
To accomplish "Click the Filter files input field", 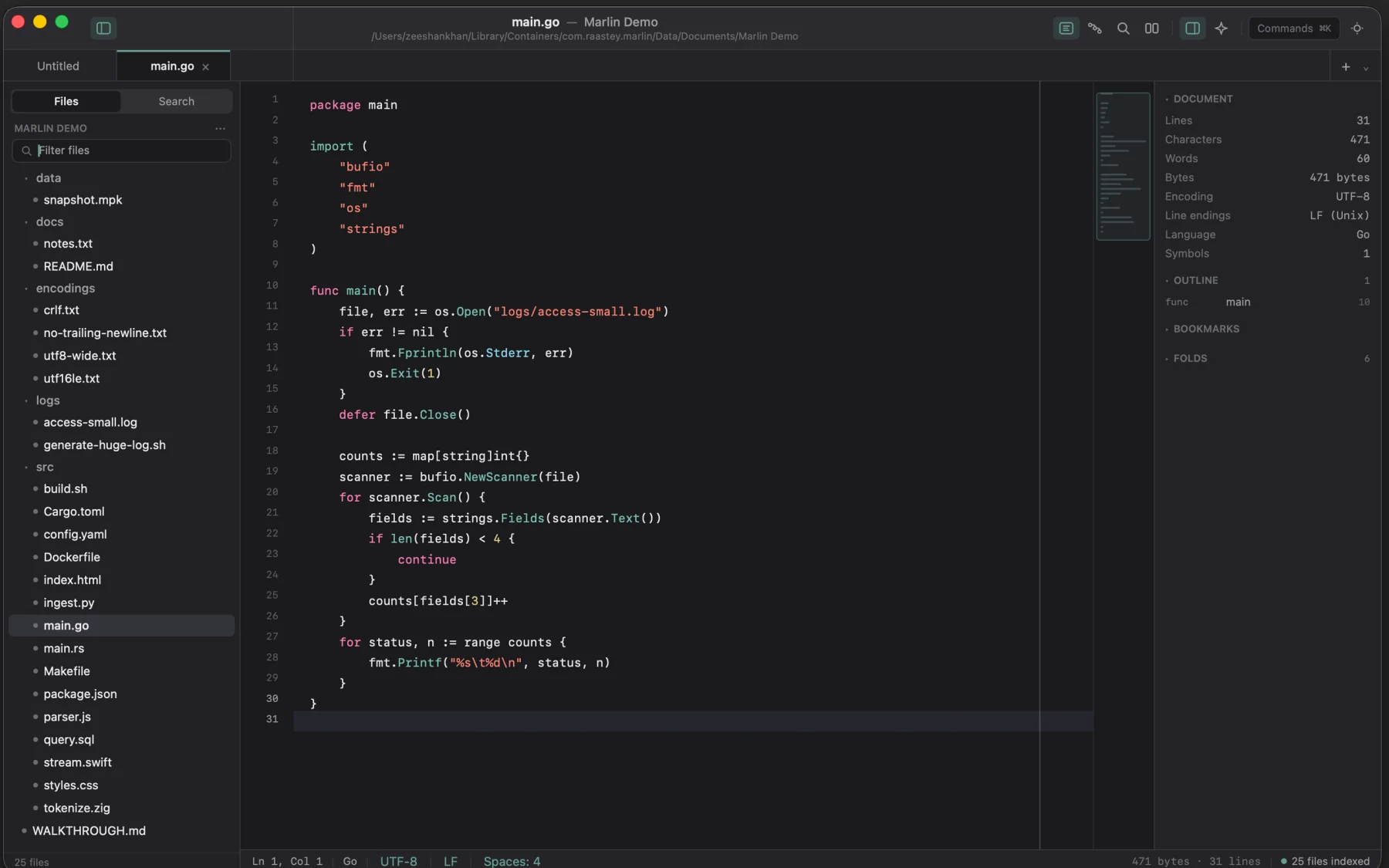I will [122, 150].
